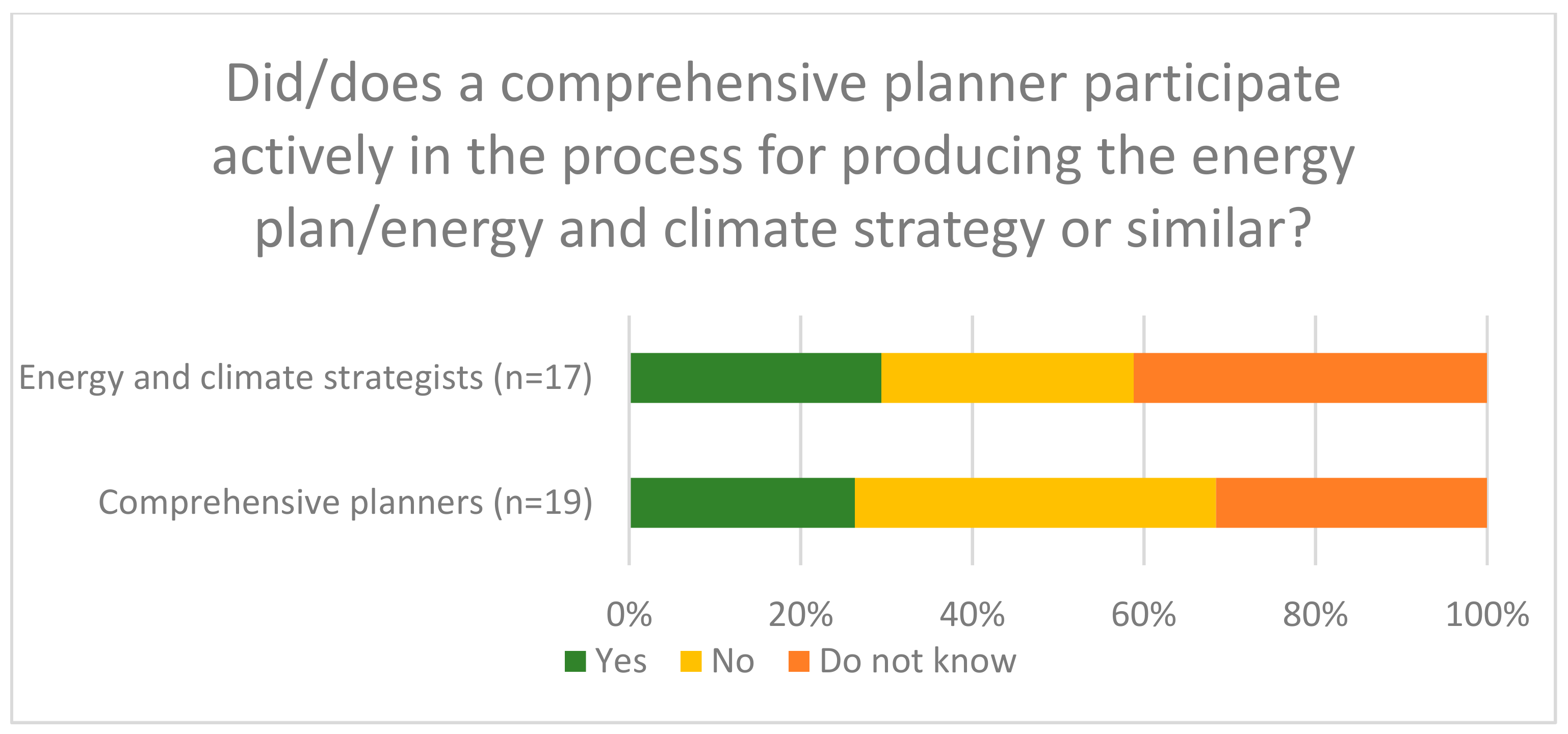Select green Yes segment for Comprehensive planners
Viewport: 1568px width, 734px height.
pyautogui.click(x=742, y=503)
